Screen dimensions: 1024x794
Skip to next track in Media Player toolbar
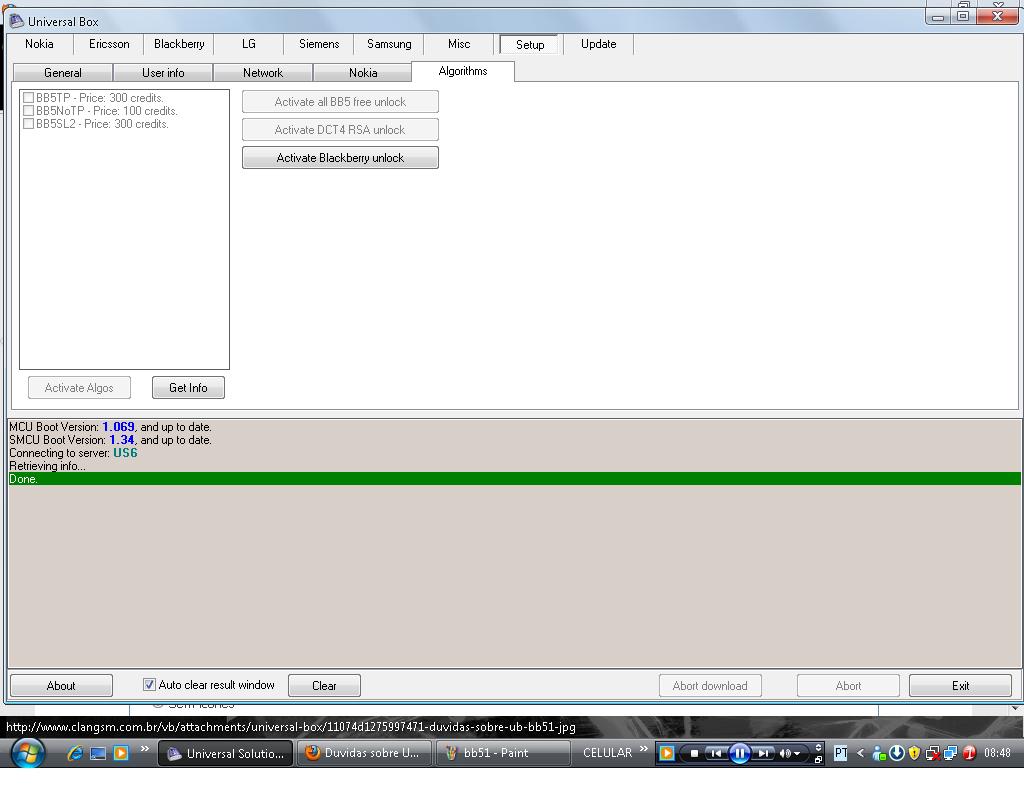point(763,754)
